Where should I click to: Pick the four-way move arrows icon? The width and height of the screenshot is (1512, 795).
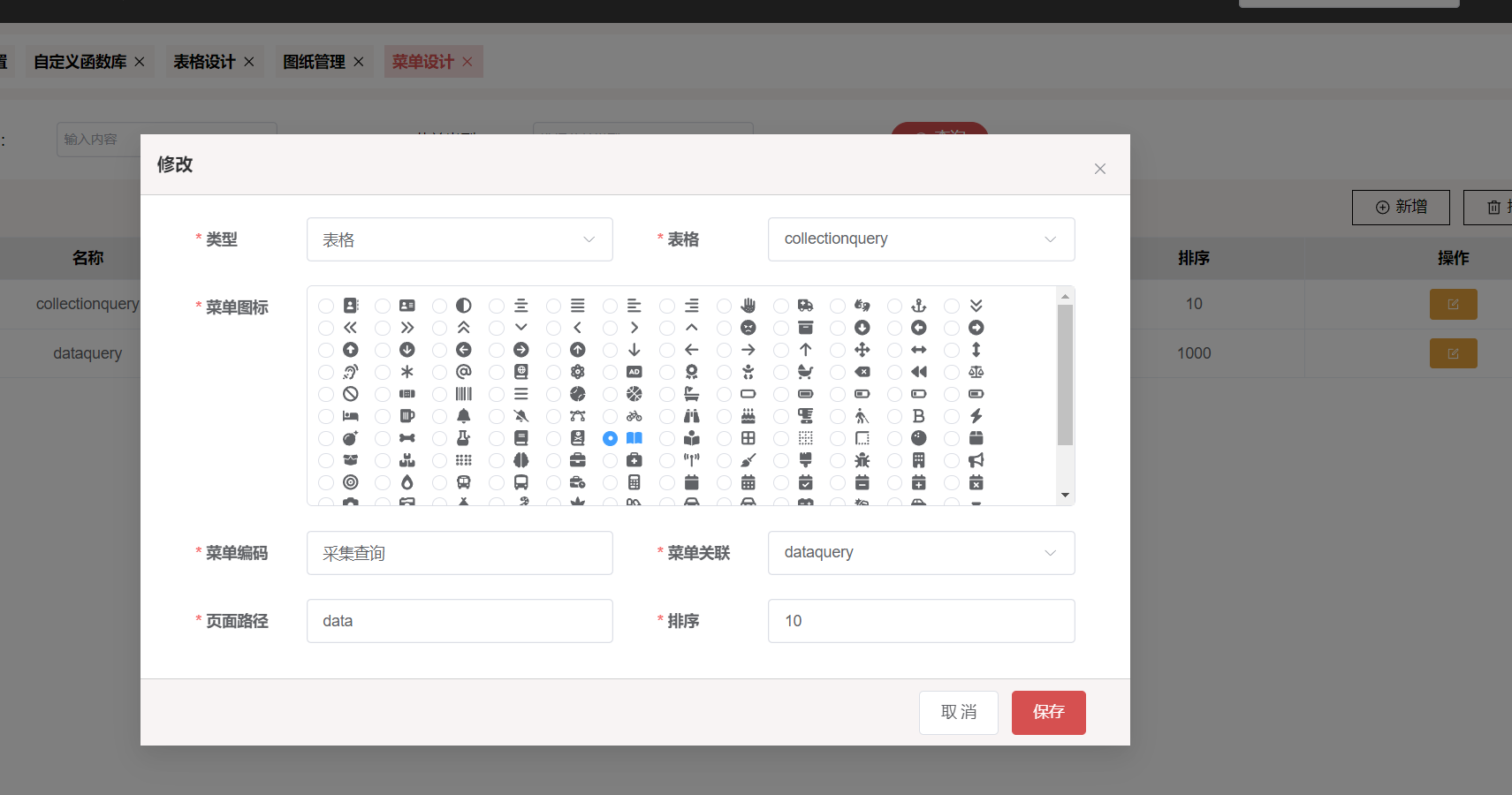tap(862, 350)
